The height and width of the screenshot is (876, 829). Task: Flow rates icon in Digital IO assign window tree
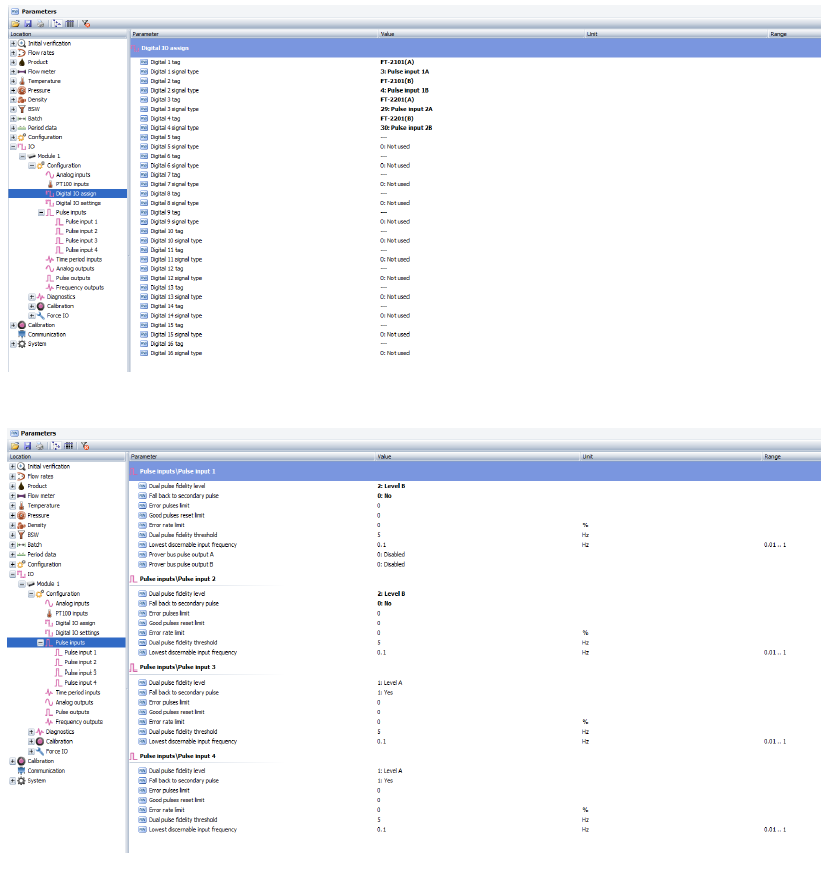[x=22, y=53]
